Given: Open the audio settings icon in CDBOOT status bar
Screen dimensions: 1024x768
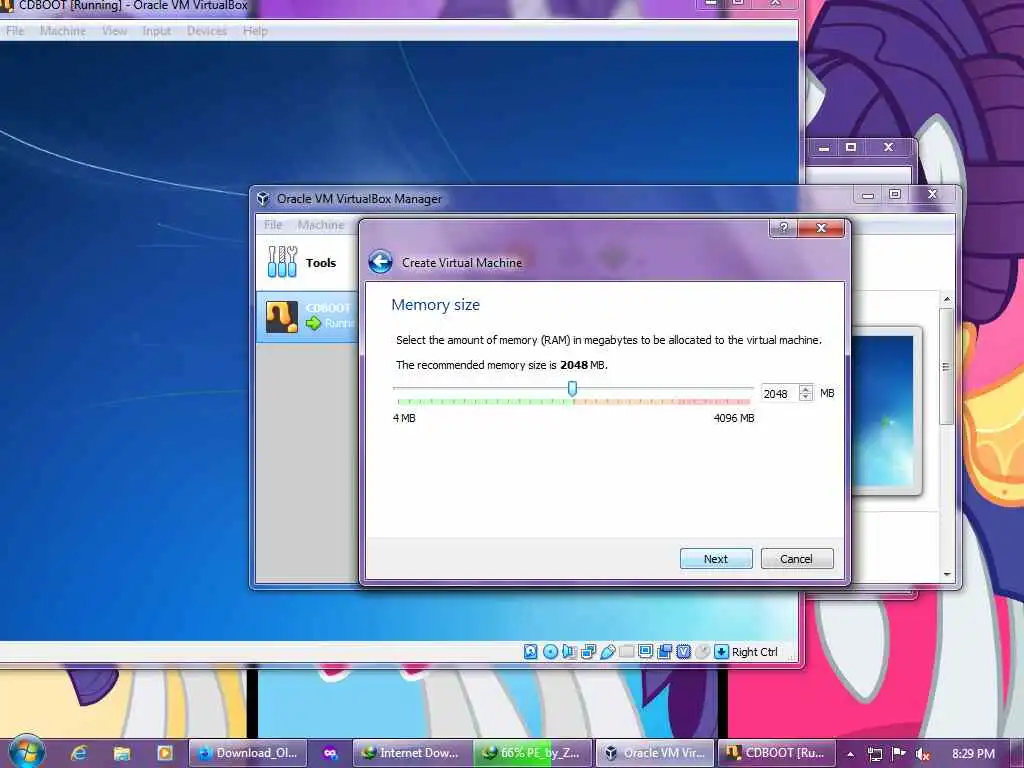Looking at the screenshot, I should tap(569, 652).
